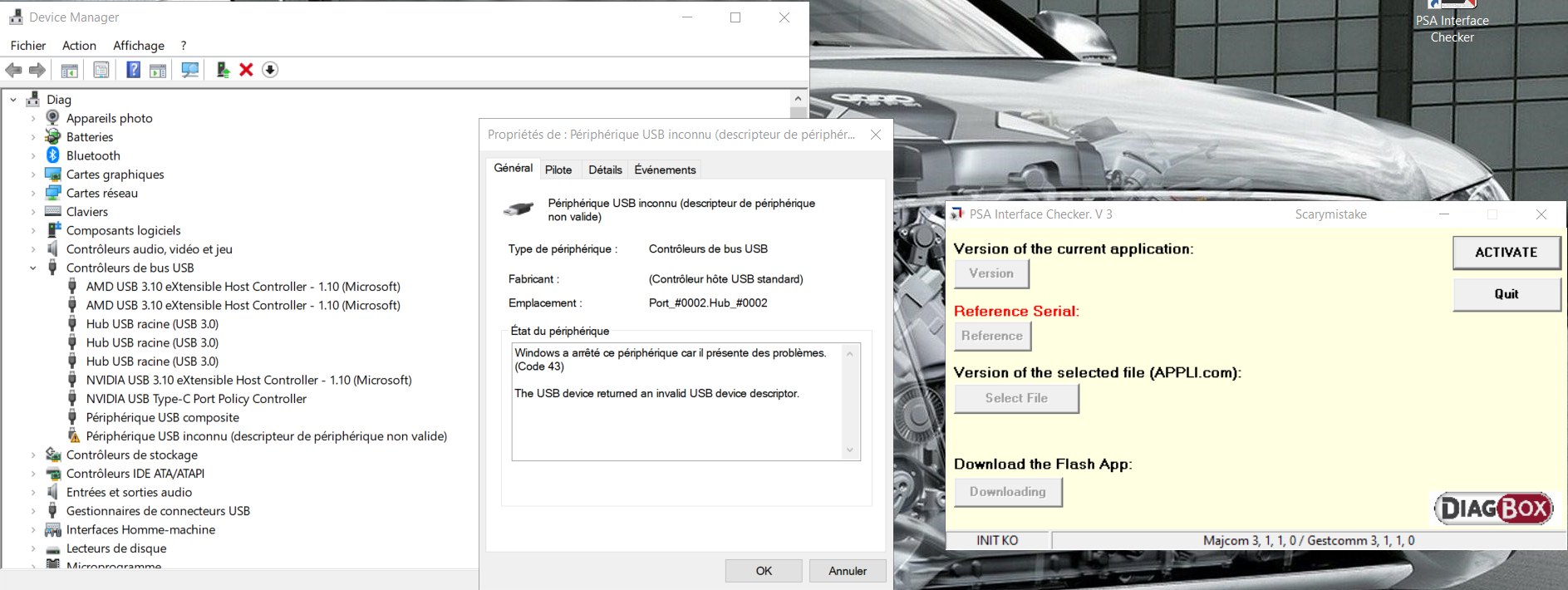This screenshot has height=590, width=1568.
Task: Click the Batteries category icon
Action: (x=53, y=136)
